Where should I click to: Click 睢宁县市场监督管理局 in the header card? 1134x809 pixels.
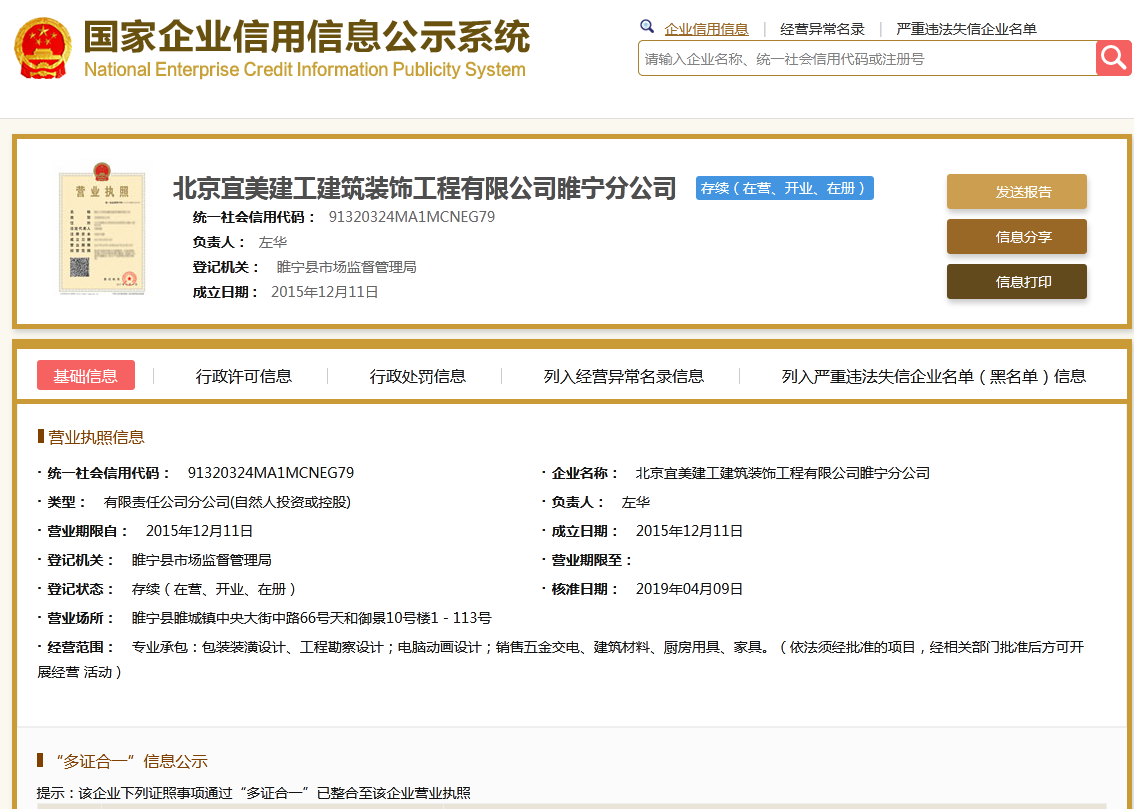pyautogui.click(x=346, y=267)
